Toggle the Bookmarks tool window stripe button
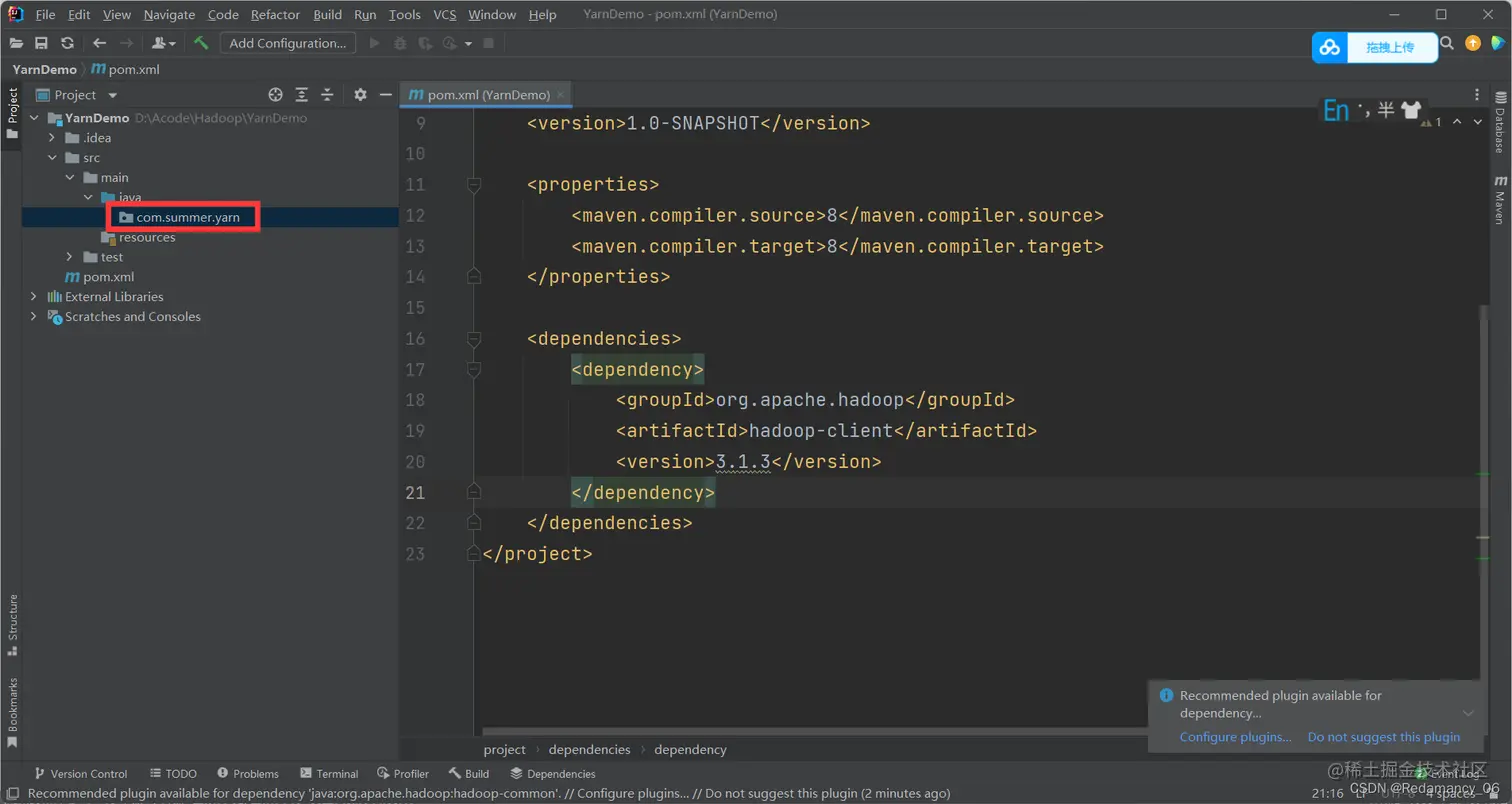Screen dimensions: 1512x804 pos(12,712)
